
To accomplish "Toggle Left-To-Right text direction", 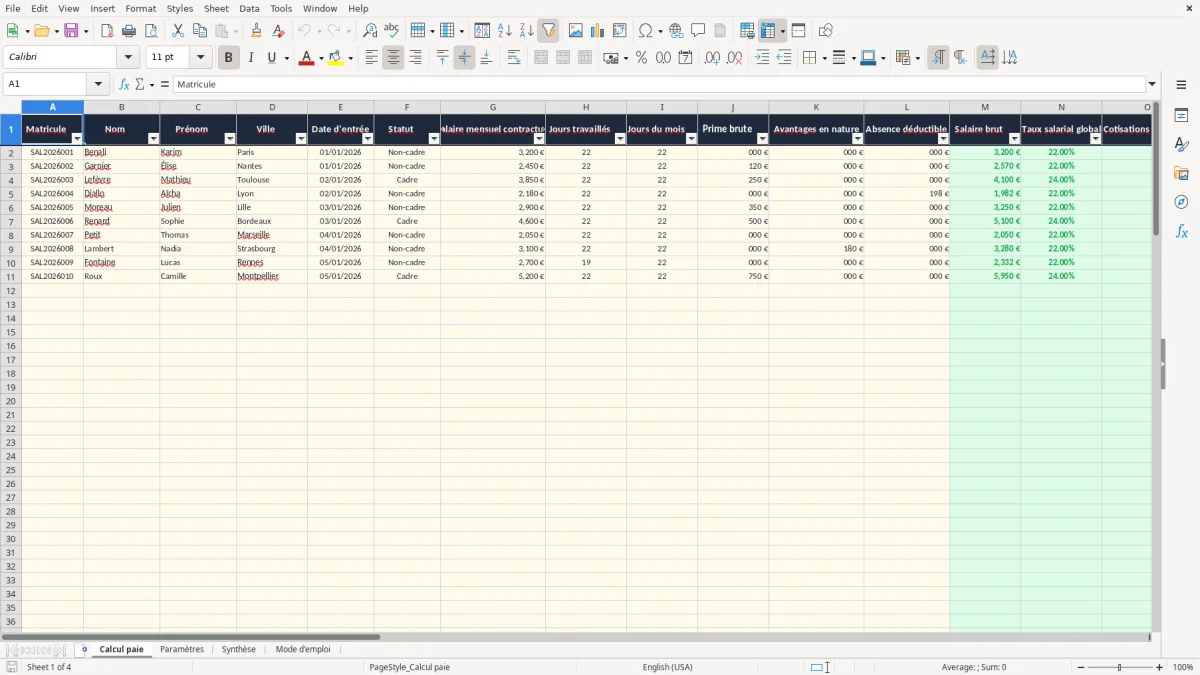I will 937,58.
